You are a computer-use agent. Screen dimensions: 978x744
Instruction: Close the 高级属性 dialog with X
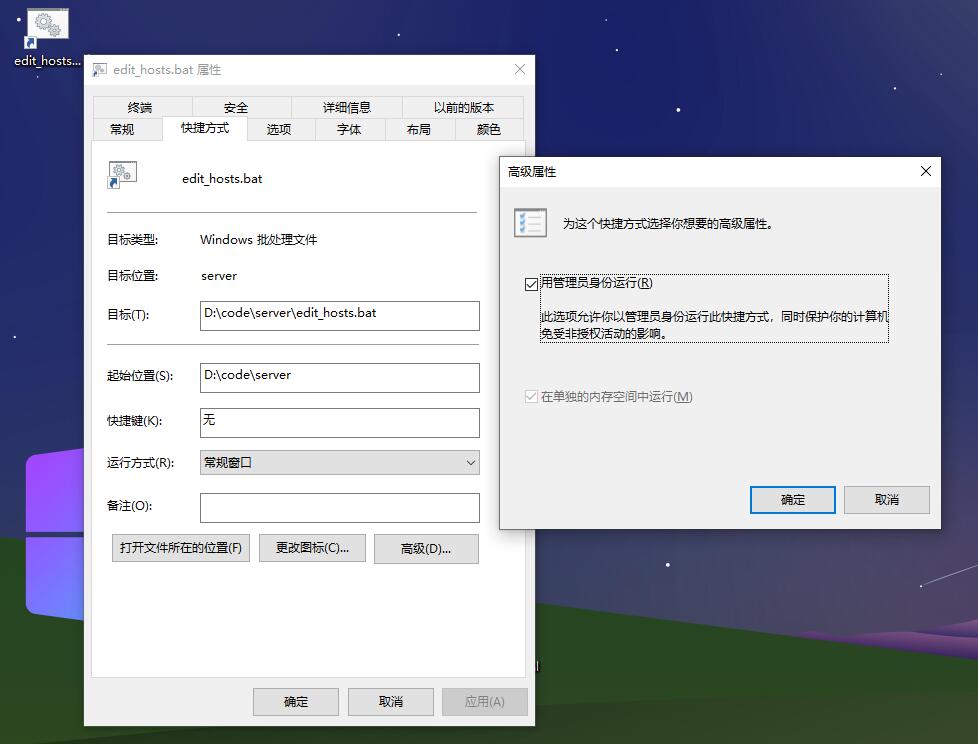[x=926, y=172]
